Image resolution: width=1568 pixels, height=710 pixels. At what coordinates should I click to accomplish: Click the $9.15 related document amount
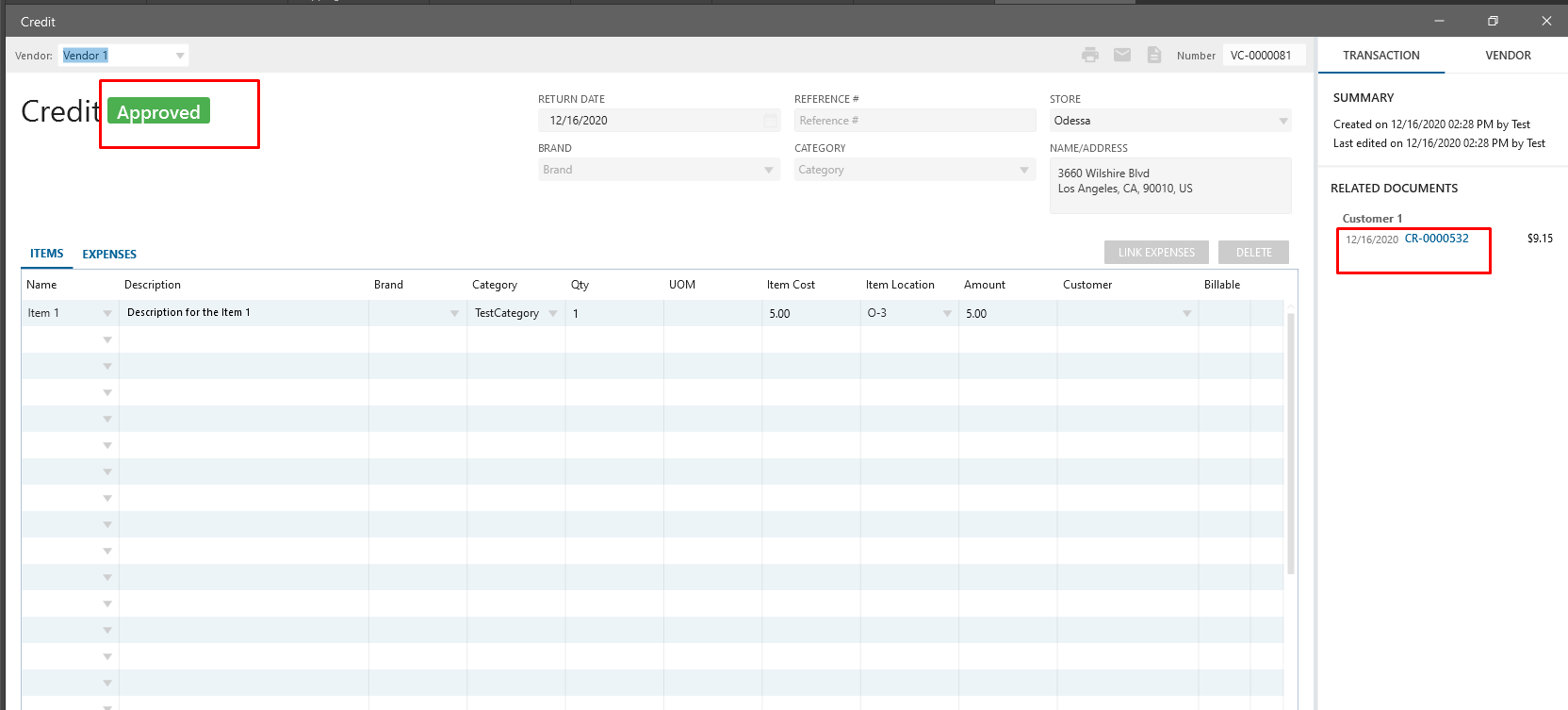click(1540, 239)
